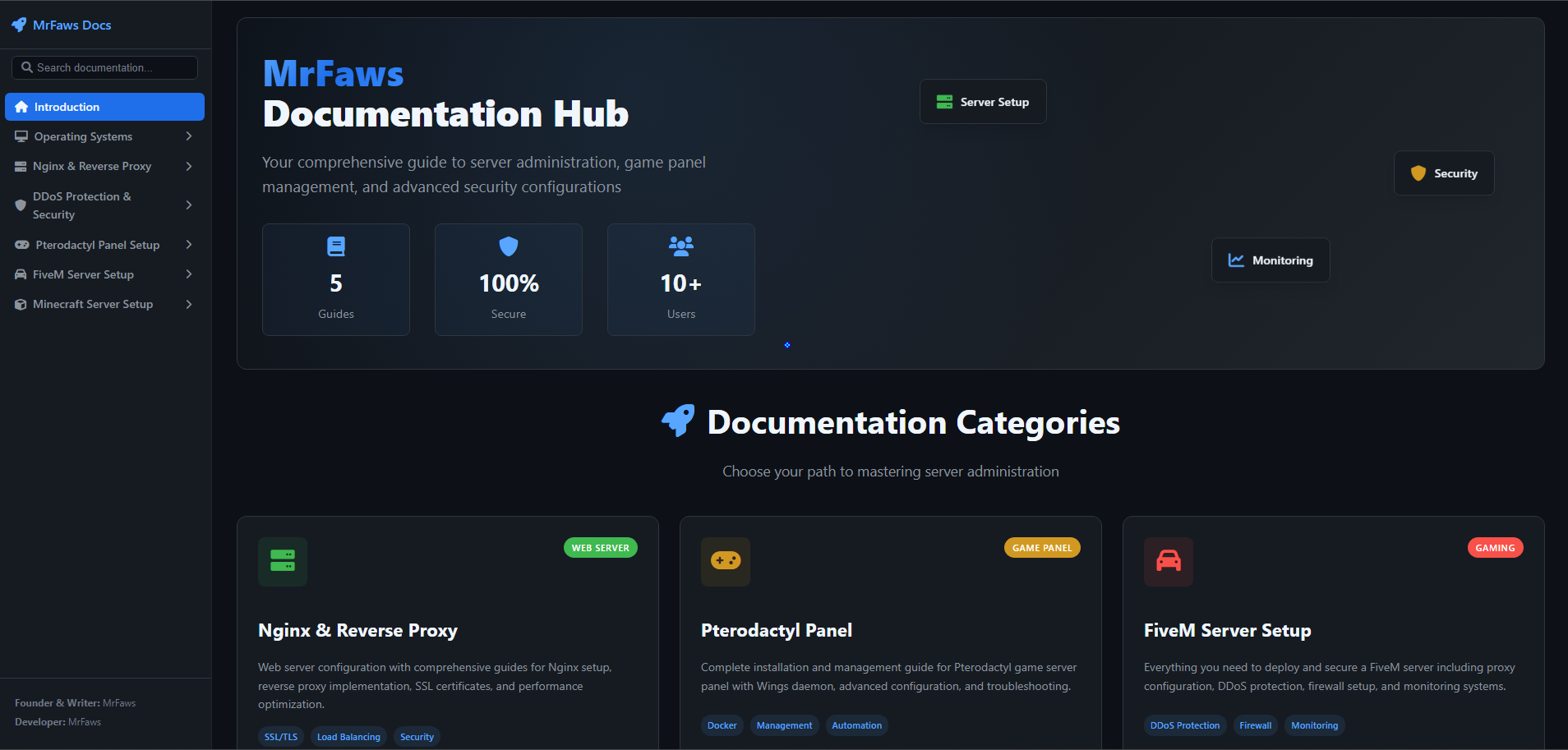
Task: Click the blue shield icon above 100% Secure
Action: pos(509,246)
